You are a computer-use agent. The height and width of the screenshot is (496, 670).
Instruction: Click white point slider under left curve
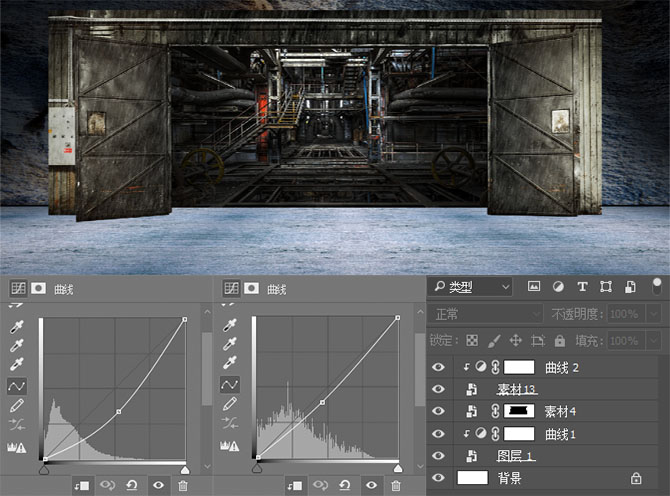coord(185,467)
